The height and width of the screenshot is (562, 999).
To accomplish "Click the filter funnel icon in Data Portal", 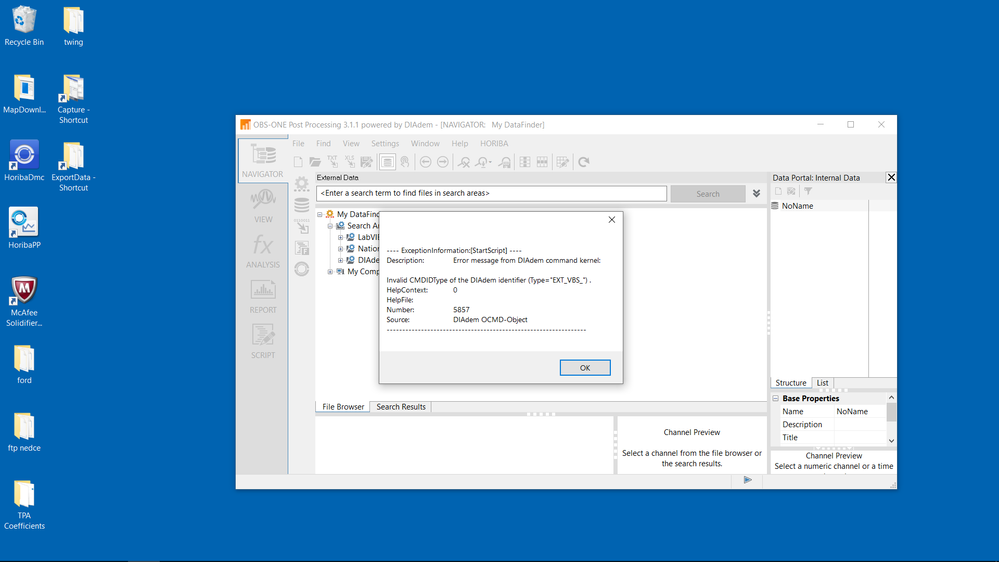I will [808, 191].
